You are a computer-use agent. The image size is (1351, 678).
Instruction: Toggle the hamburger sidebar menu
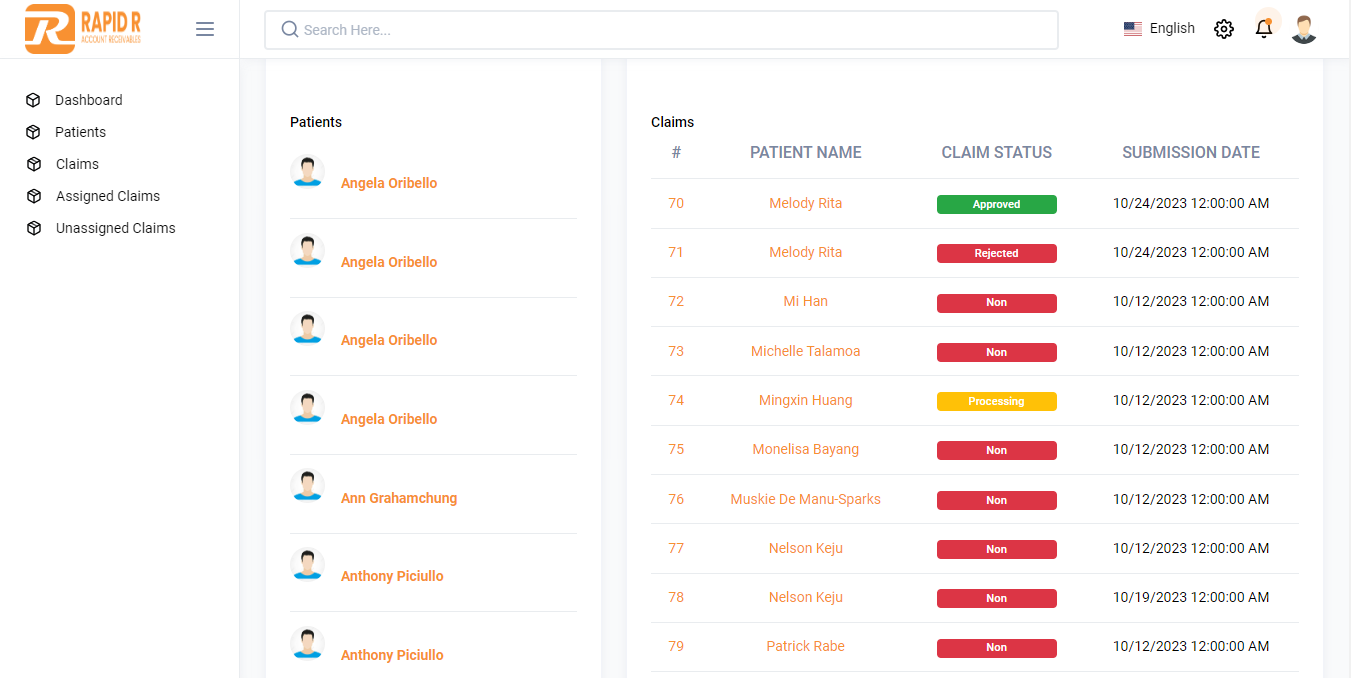coord(205,29)
